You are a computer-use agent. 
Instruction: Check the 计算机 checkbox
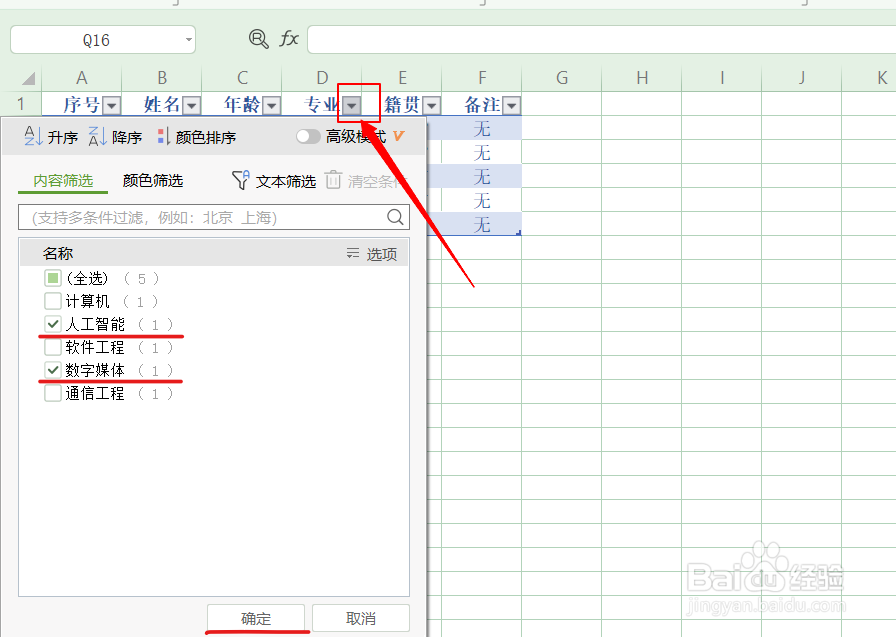tap(53, 301)
